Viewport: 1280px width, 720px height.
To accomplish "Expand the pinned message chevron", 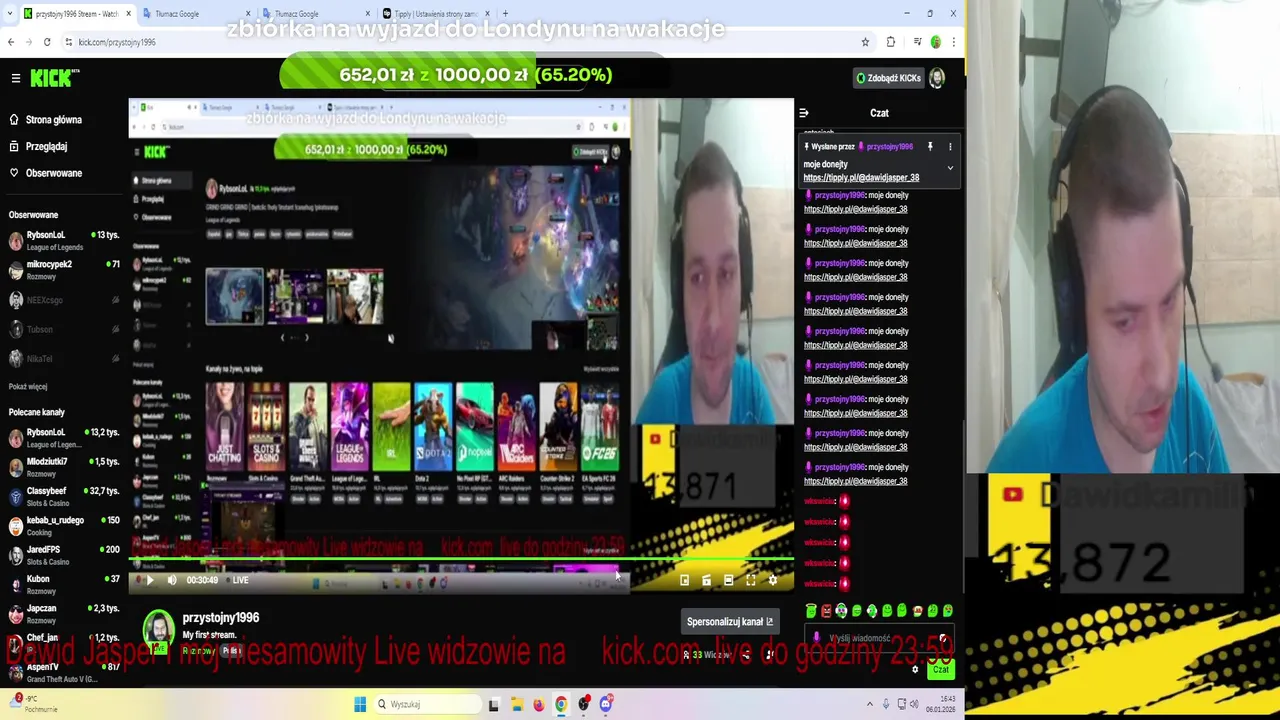I will point(950,167).
